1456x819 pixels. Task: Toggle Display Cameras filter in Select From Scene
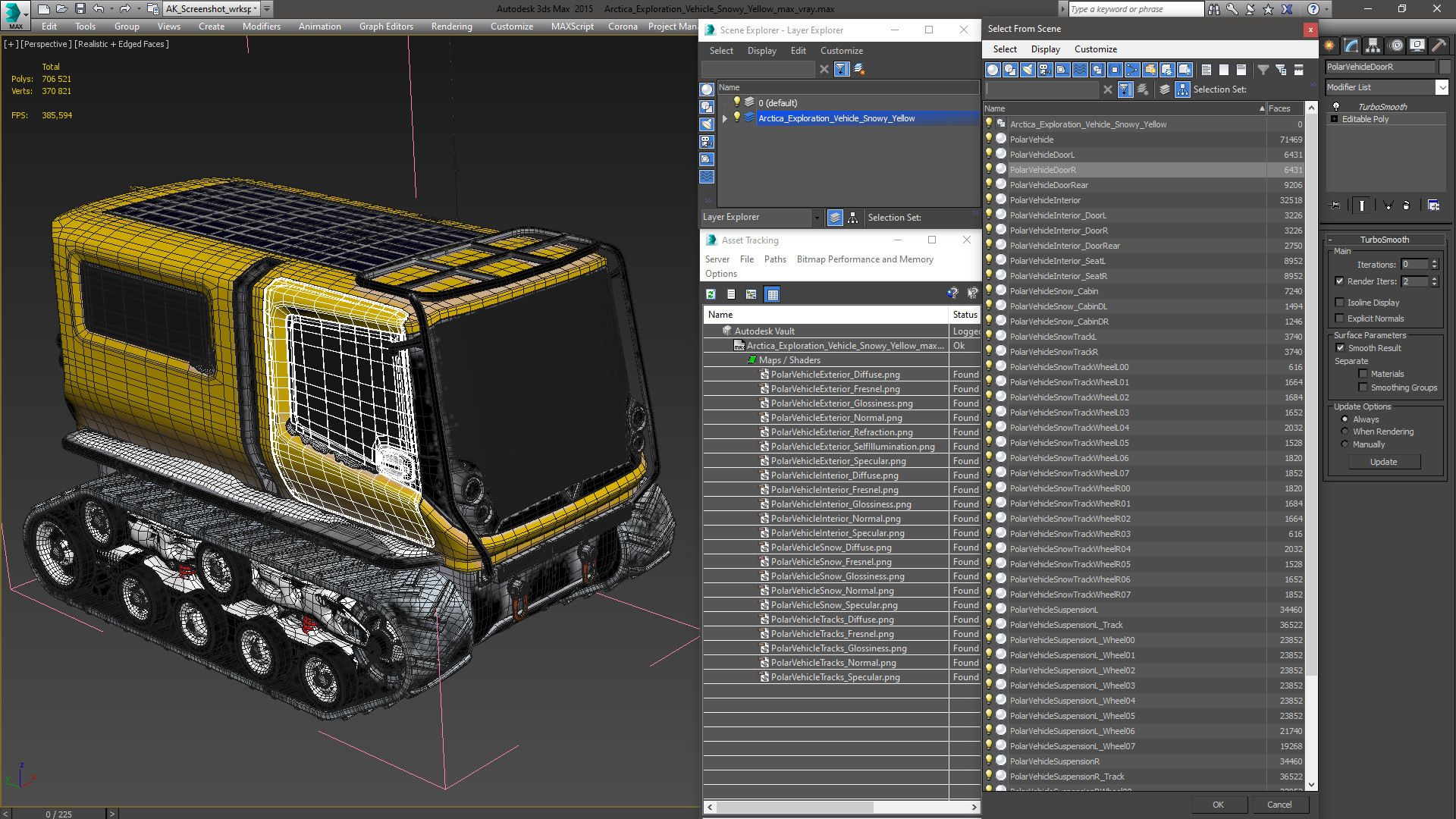click(x=1045, y=70)
